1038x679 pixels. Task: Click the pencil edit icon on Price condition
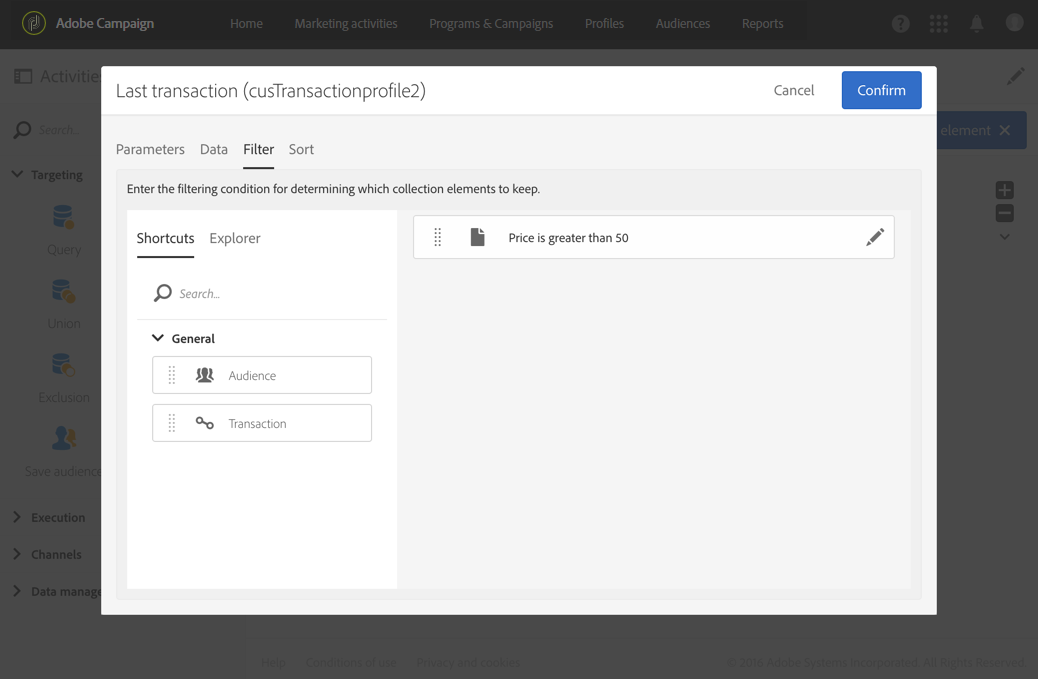point(875,237)
